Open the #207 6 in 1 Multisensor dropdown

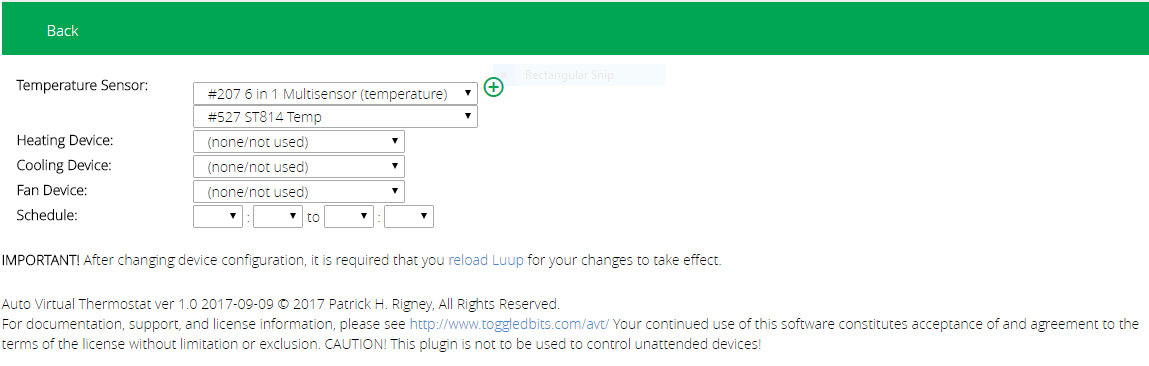point(336,94)
